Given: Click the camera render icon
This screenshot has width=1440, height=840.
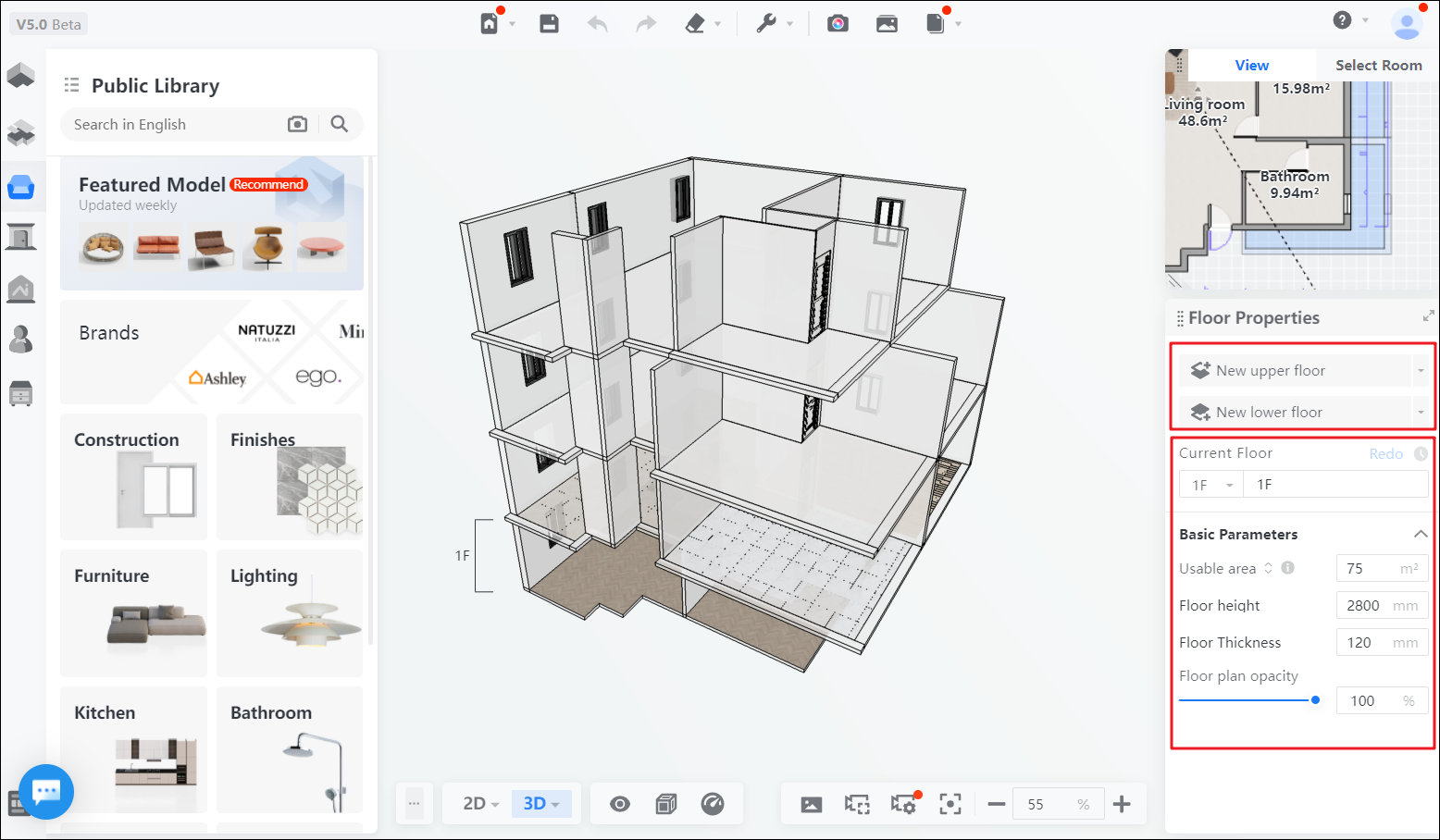Looking at the screenshot, I should 838,23.
